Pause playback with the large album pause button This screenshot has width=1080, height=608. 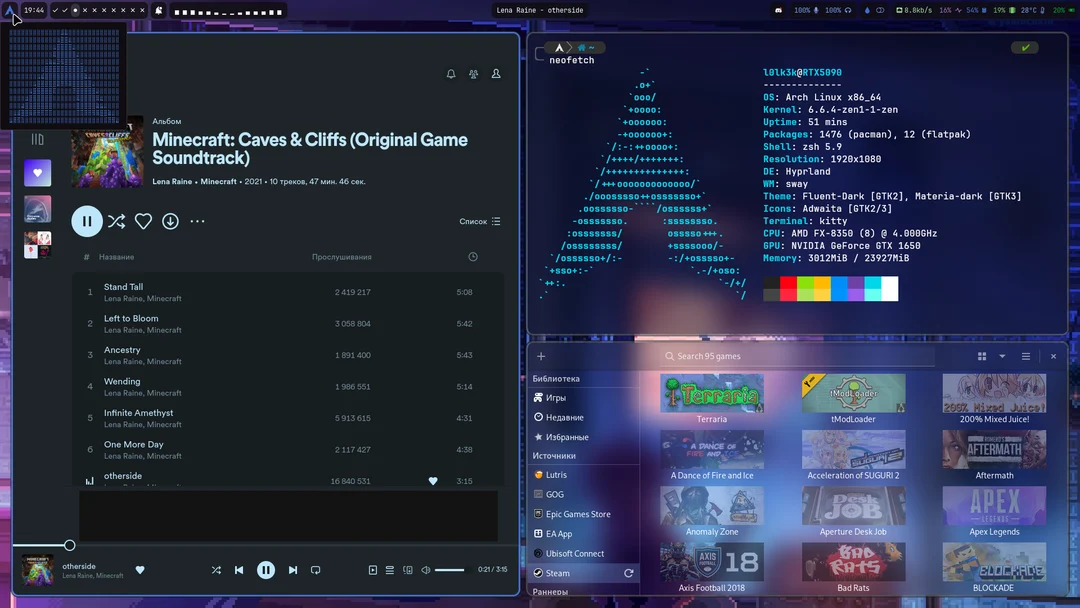87,221
